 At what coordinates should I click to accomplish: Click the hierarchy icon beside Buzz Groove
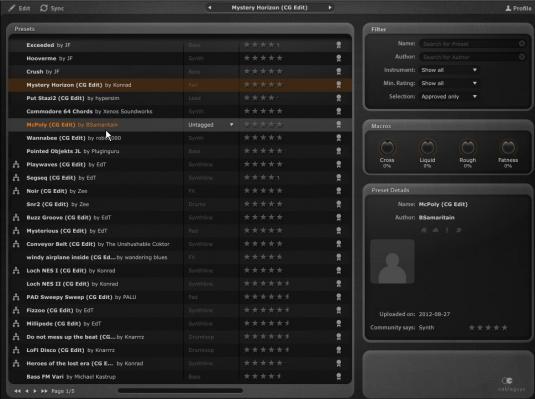point(16,217)
